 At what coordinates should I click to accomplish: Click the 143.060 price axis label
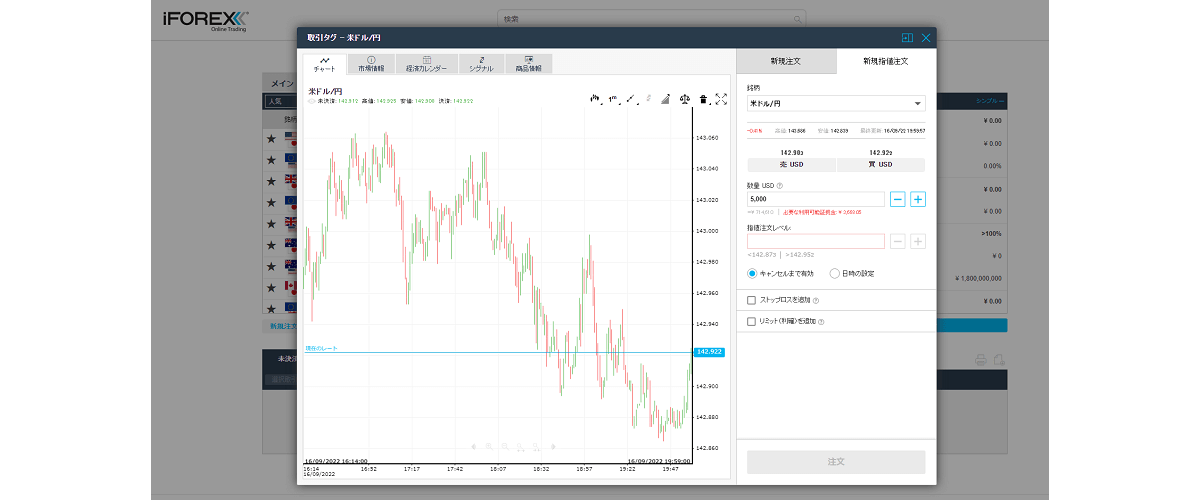click(x=707, y=138)
